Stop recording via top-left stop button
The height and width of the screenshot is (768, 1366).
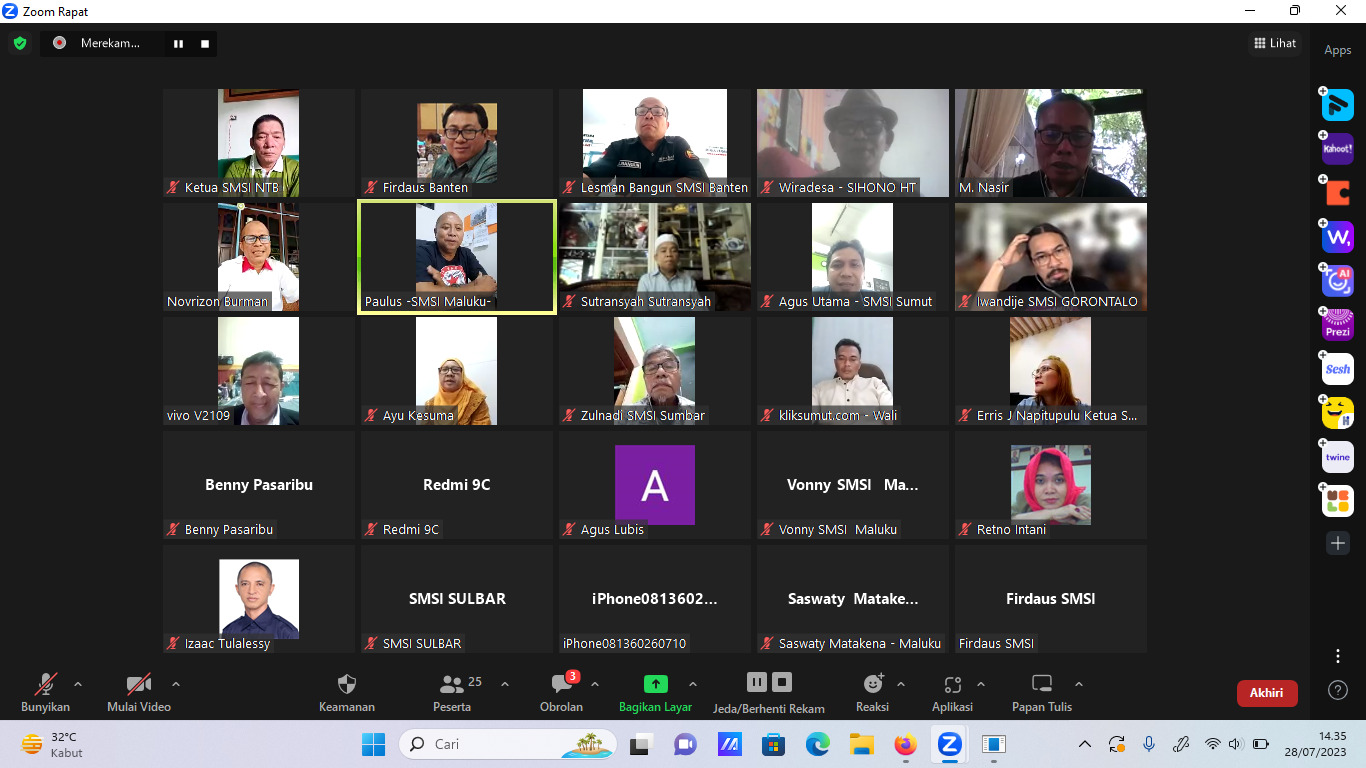click(205, 43)
